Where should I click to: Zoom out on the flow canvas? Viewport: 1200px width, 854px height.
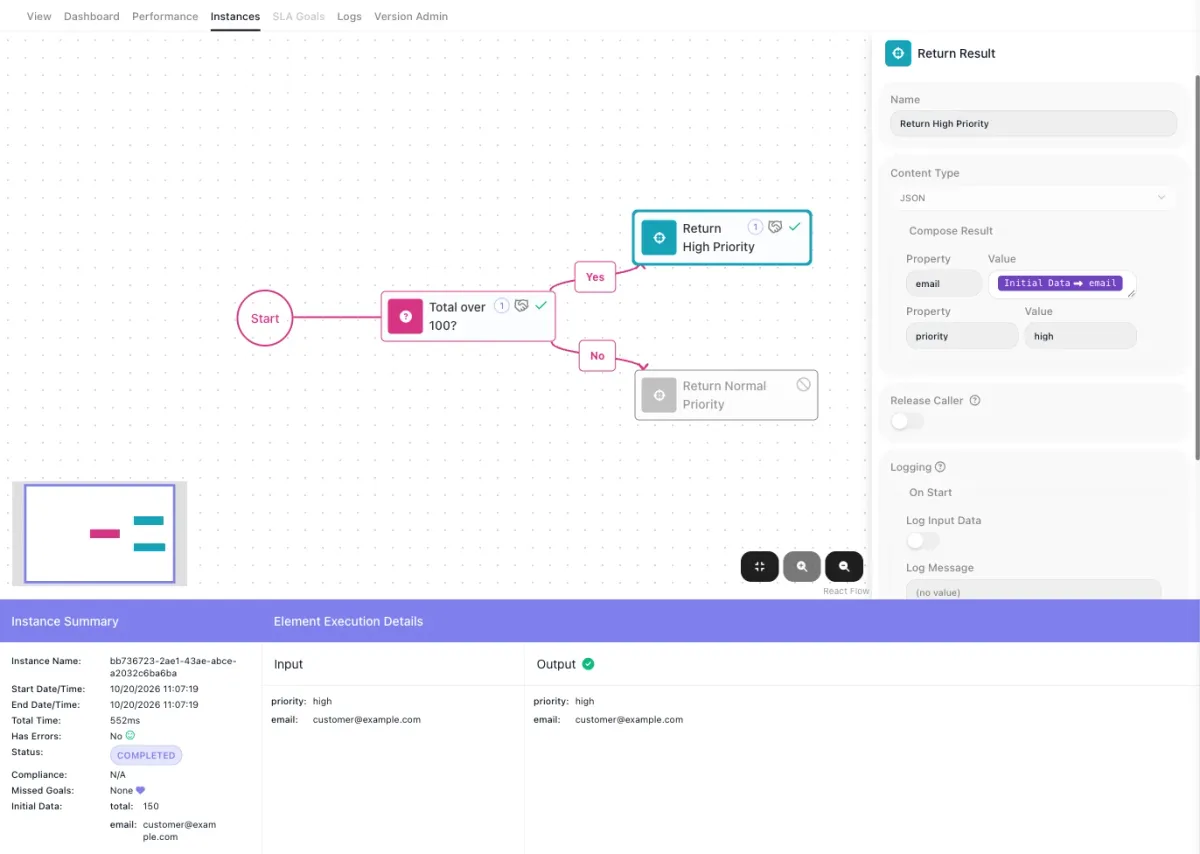(x=844, y=566)
